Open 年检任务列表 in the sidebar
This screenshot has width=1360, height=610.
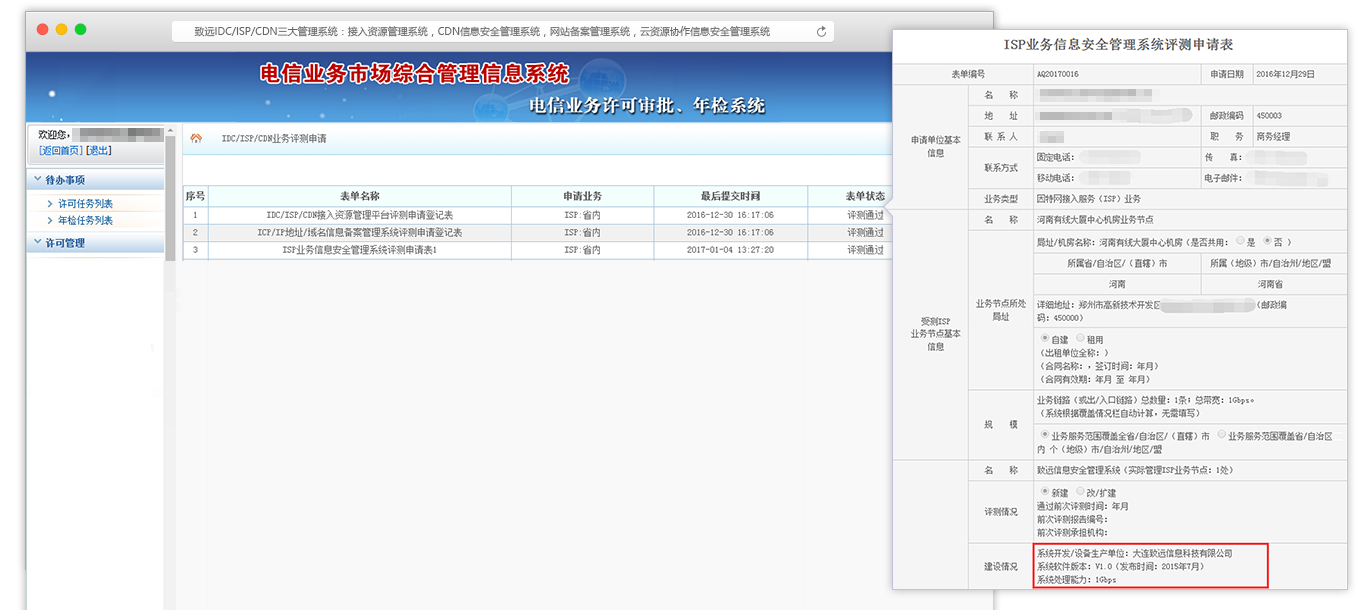[x=85, y=220]
